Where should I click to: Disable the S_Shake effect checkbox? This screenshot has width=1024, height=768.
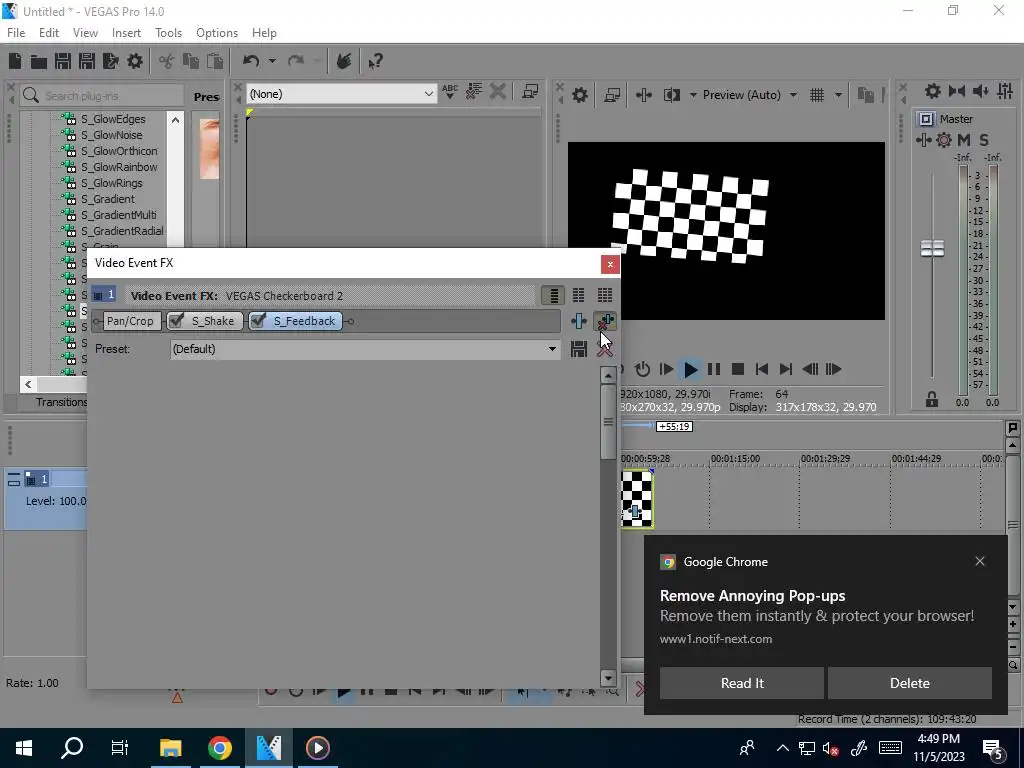tap(176, 321)
